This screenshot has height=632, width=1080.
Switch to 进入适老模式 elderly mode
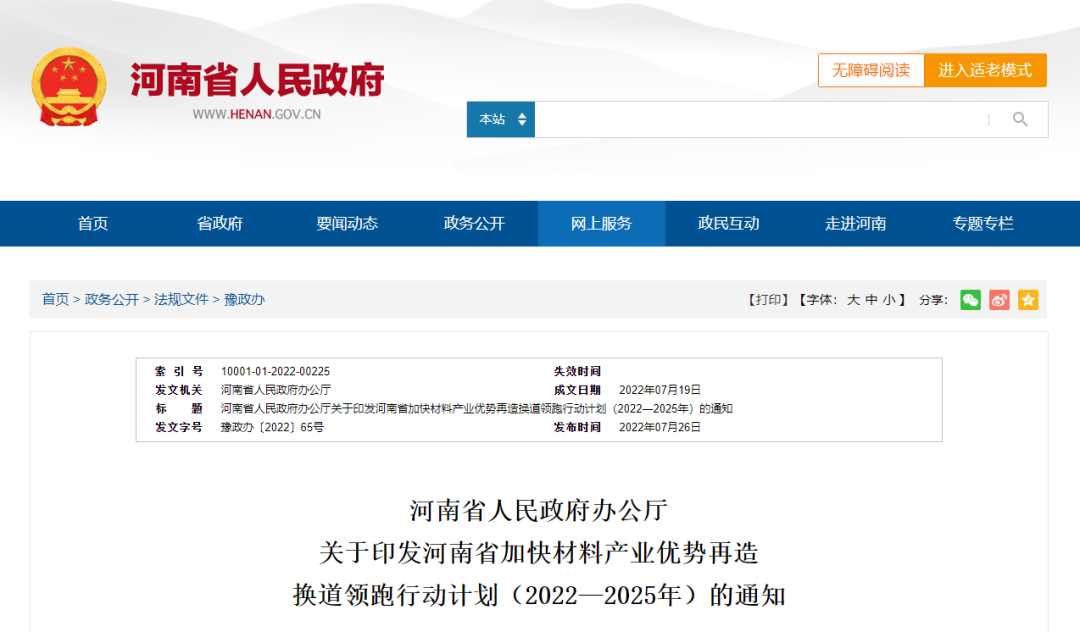[985, 70]
